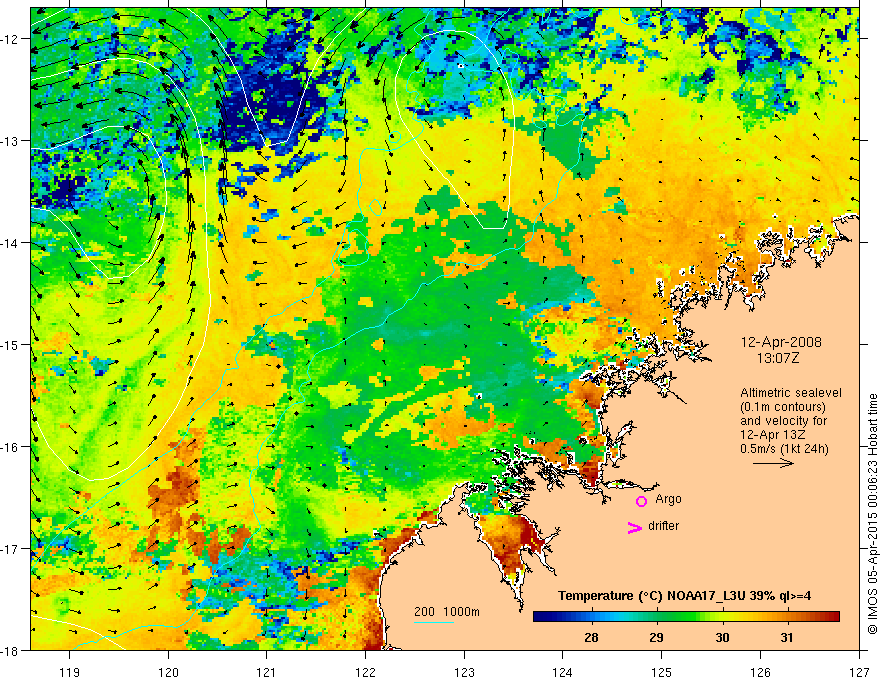Click colorbar tick label 31
880x680 pixels.
(x=787, y=637)
